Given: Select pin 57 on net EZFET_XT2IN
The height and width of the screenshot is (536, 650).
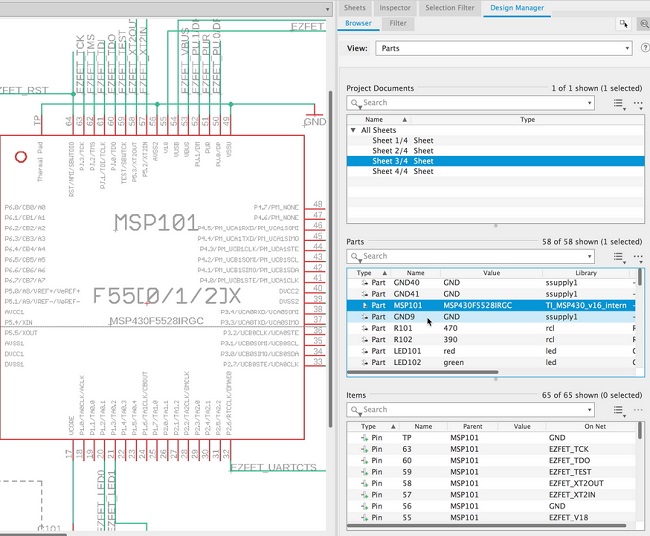Looking at the screenshot, I should (491, 495).
